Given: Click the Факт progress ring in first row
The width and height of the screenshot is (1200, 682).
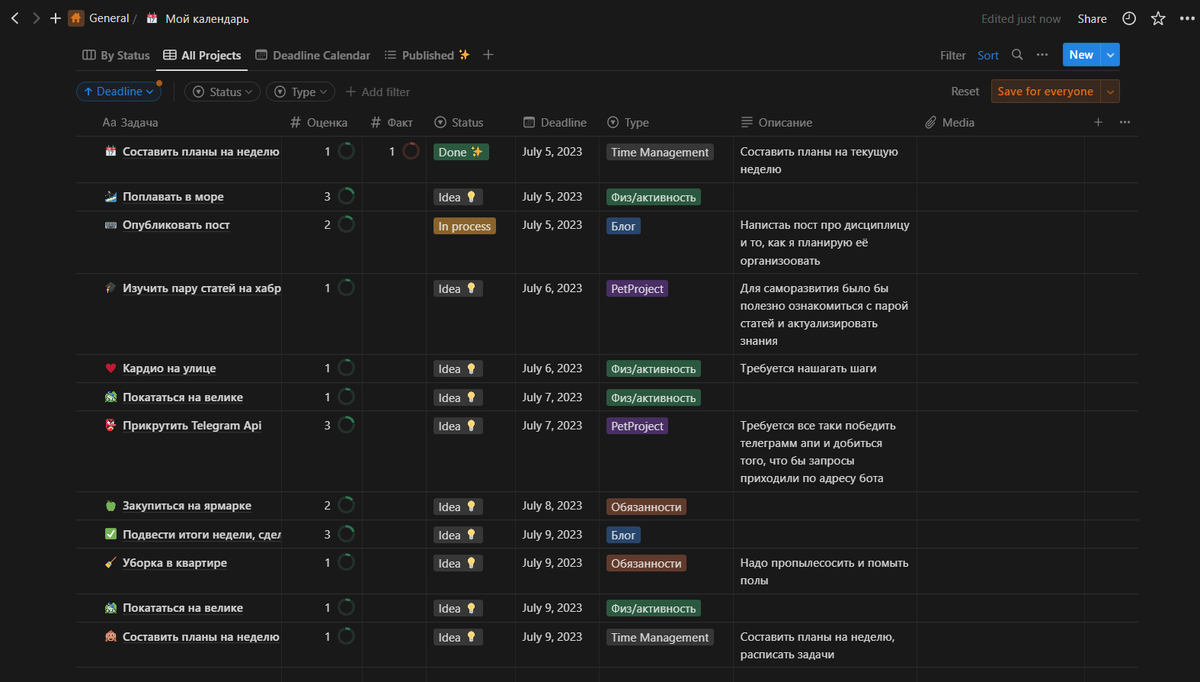Looking at the screenshot, I should [411, 151].
